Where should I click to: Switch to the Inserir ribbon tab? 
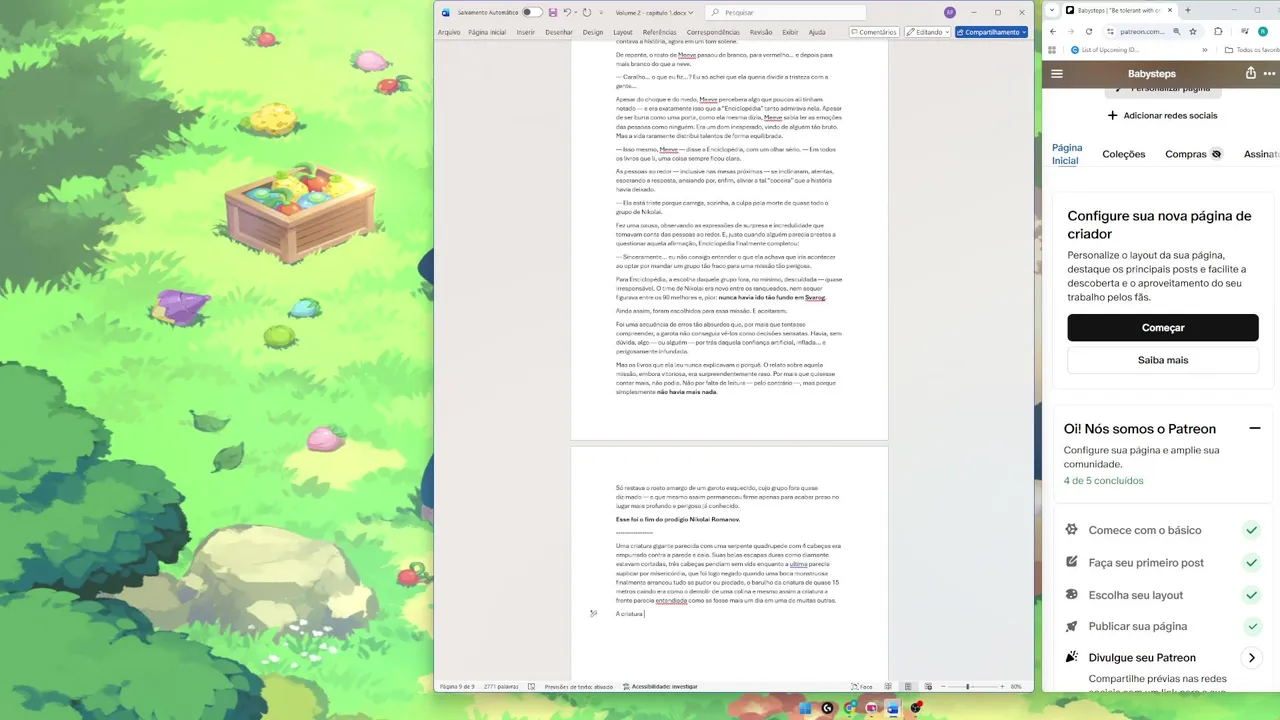[x=526, y=32]
